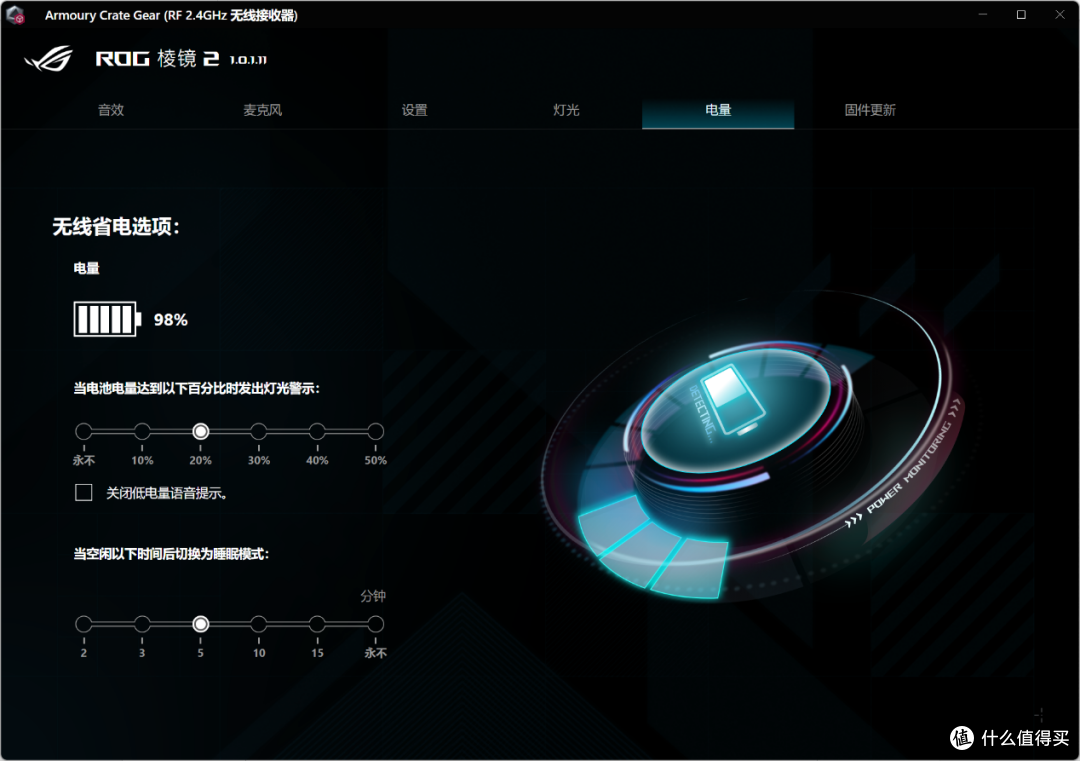Set sleep timer to 3 minutes
This screenshot has width=1080, height=761.
click(x=142, y=624)
